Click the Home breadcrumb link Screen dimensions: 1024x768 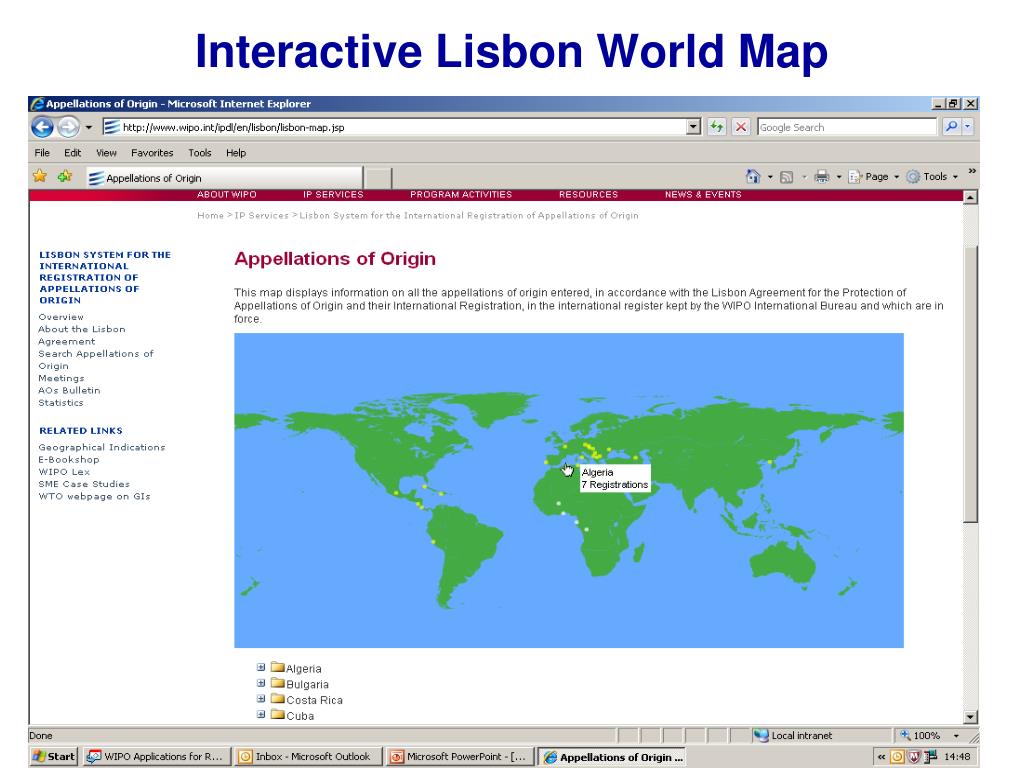point(210,216)
